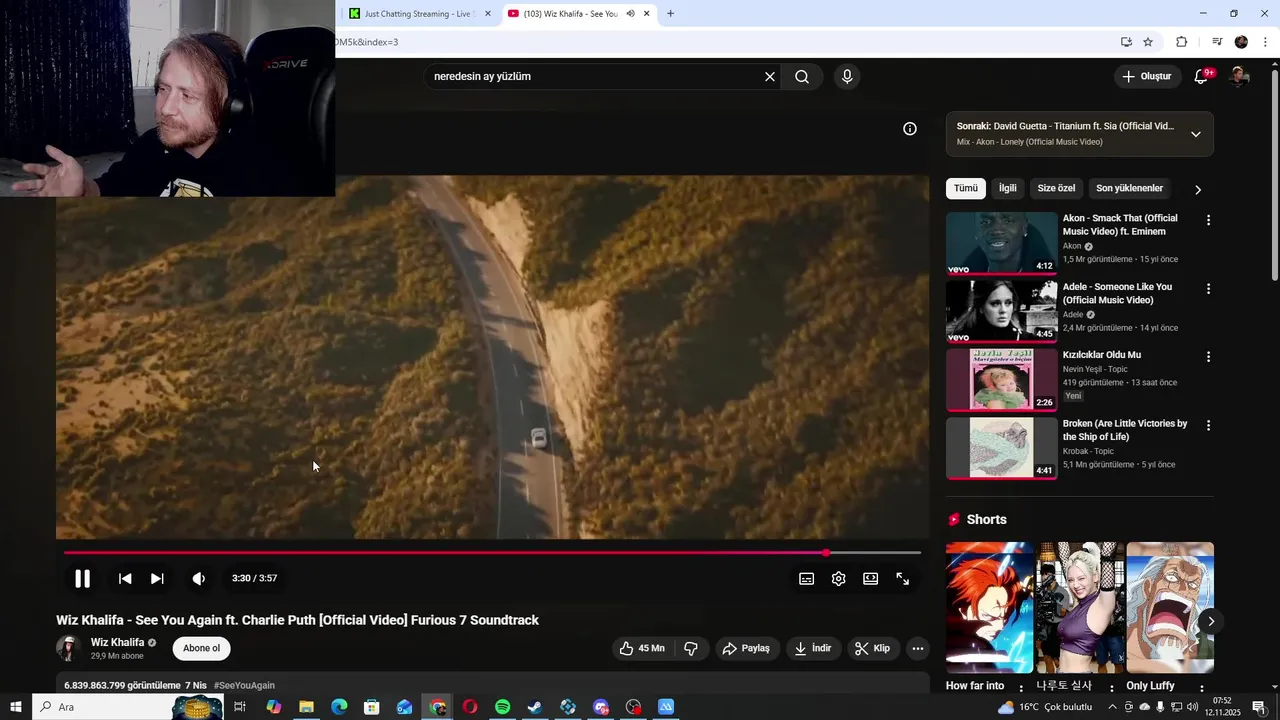Dislike the video
1280x720 pixels.
(x=691, y=648)
